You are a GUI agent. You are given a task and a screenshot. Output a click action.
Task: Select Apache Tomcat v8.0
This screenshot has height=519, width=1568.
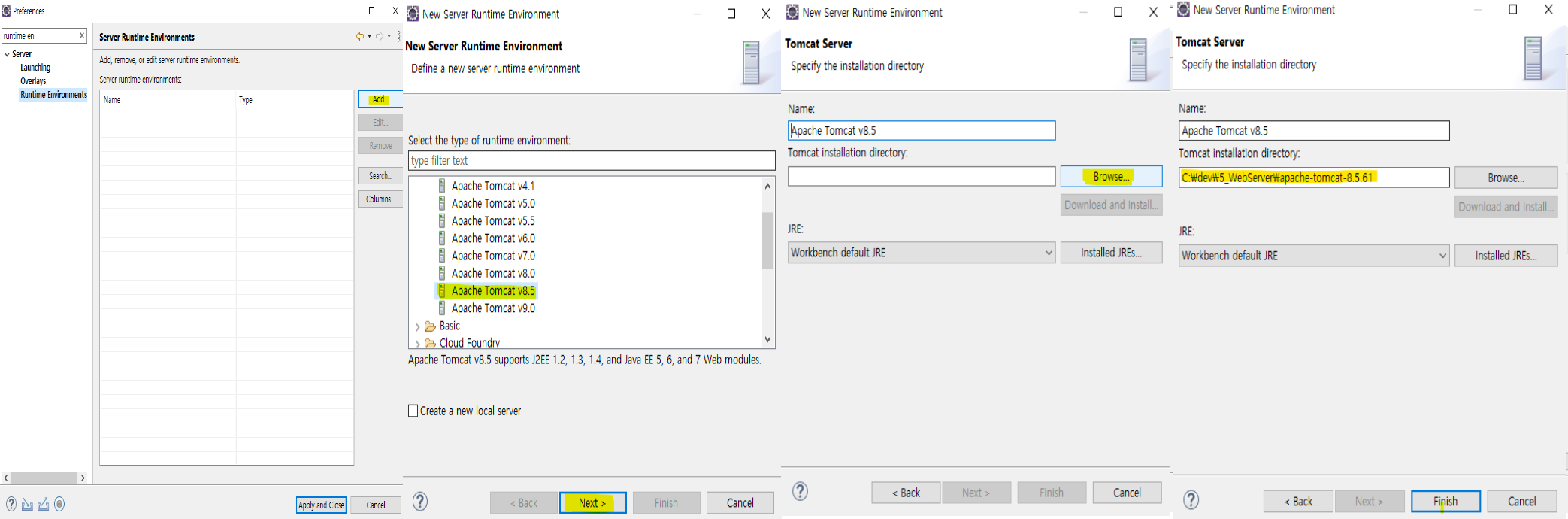coord(493,273)
